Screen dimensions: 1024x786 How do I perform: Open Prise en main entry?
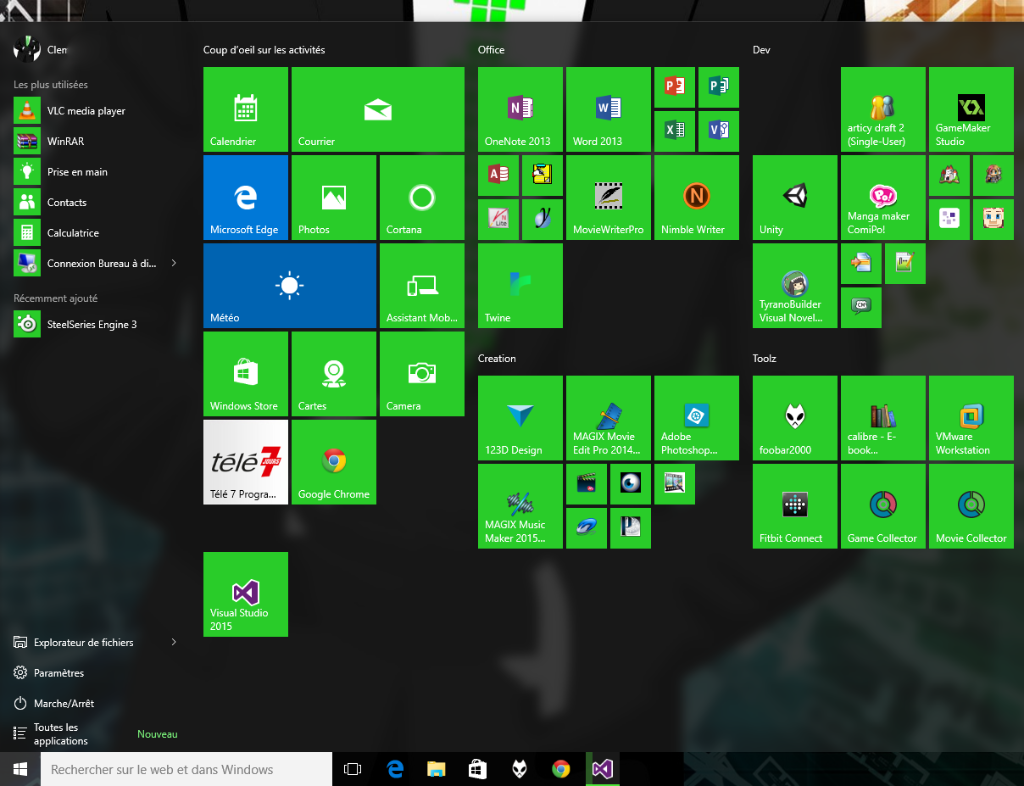[x=95, y=172]
